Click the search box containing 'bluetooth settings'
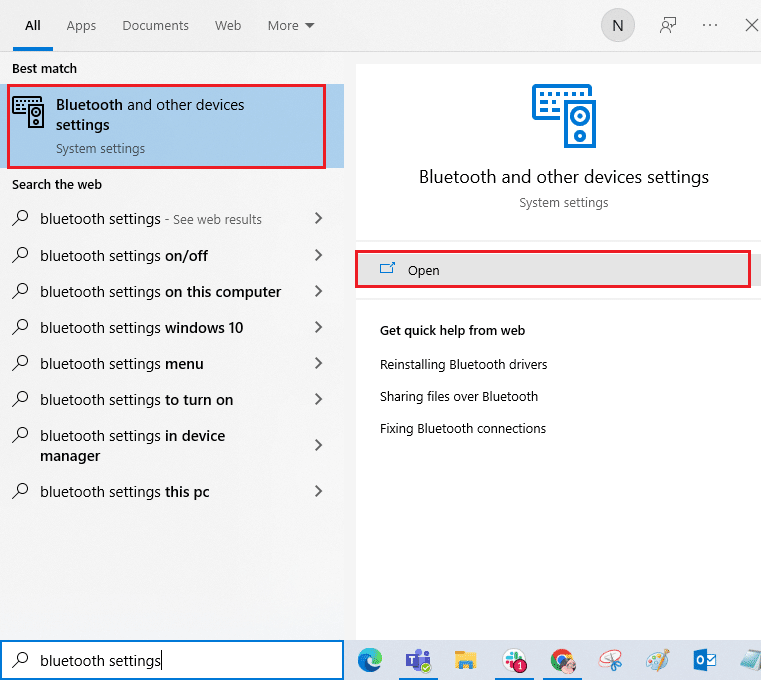The width and height of the screenshot is (761, 680). [x=180, y=660]
